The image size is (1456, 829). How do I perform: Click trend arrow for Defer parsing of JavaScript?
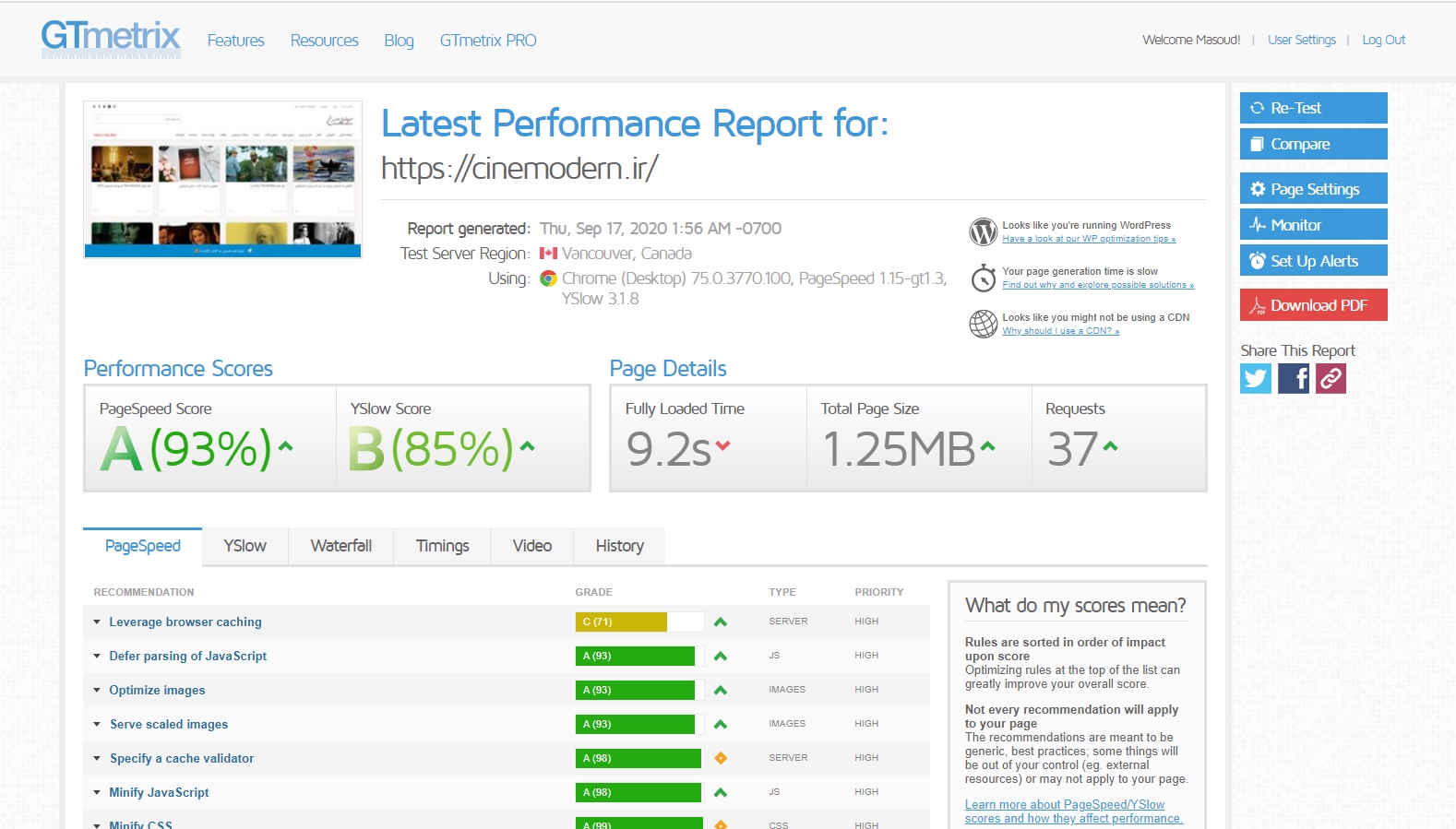[721, 657]
